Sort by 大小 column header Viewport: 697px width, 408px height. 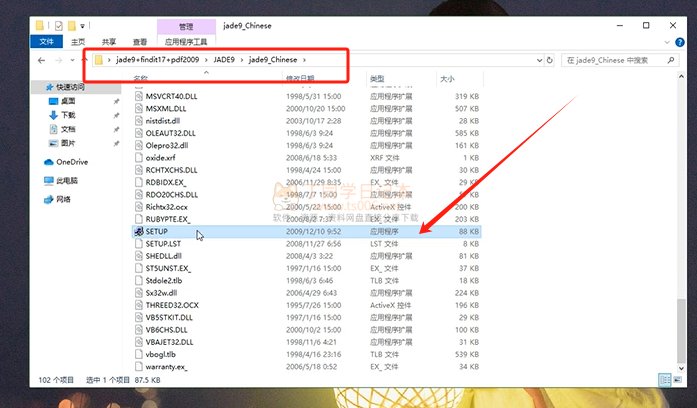coord(447,79)
